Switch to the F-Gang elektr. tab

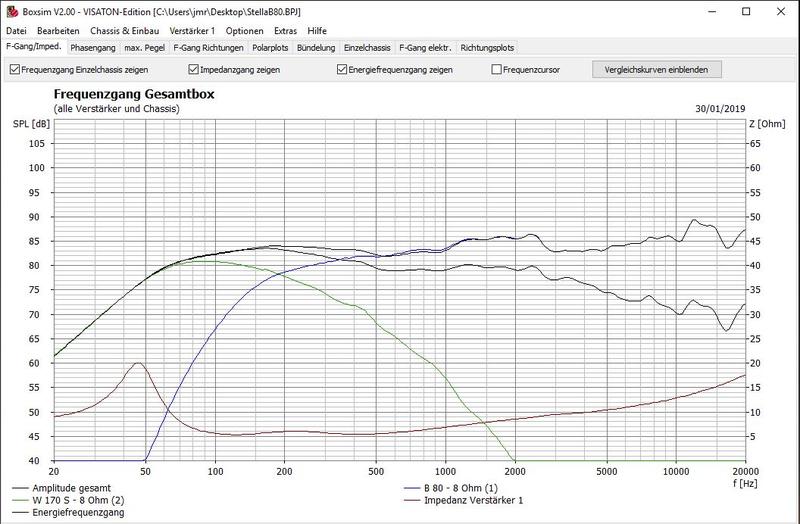tap(425, 47)
